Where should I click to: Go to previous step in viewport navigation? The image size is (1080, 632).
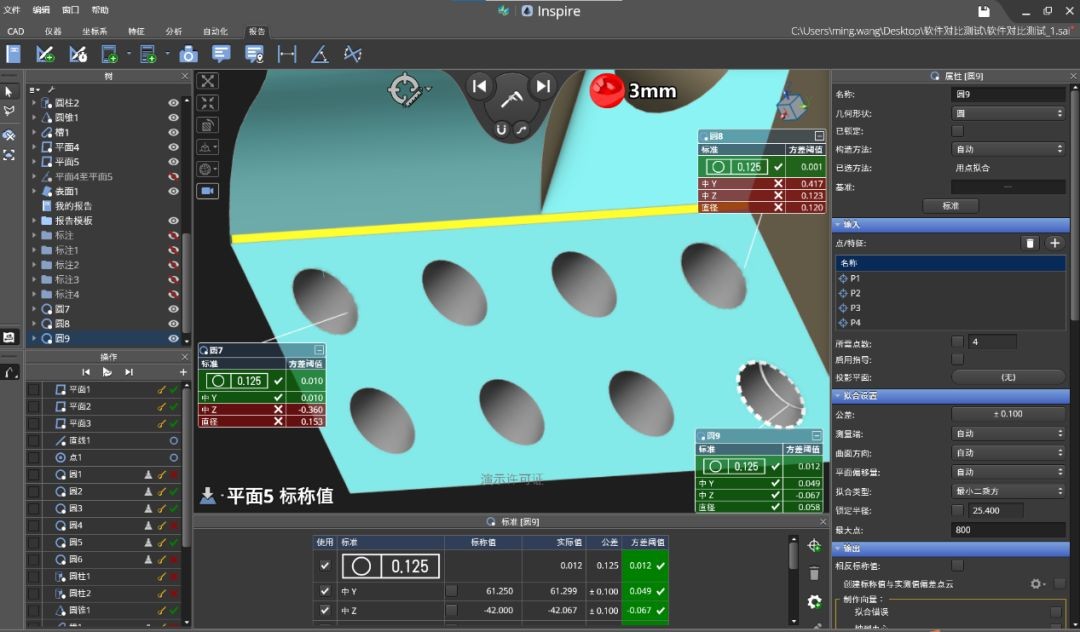pos(479,86)
